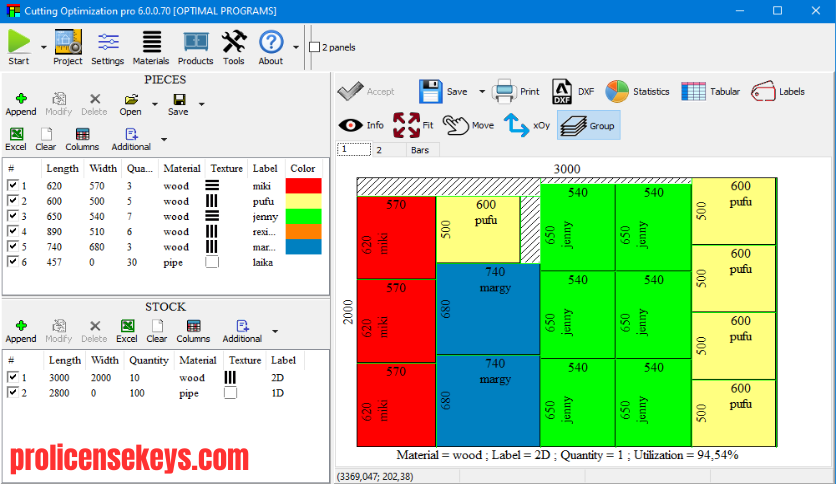
Task: Uncheck piece row 1 miki
Action: [12, 185]
